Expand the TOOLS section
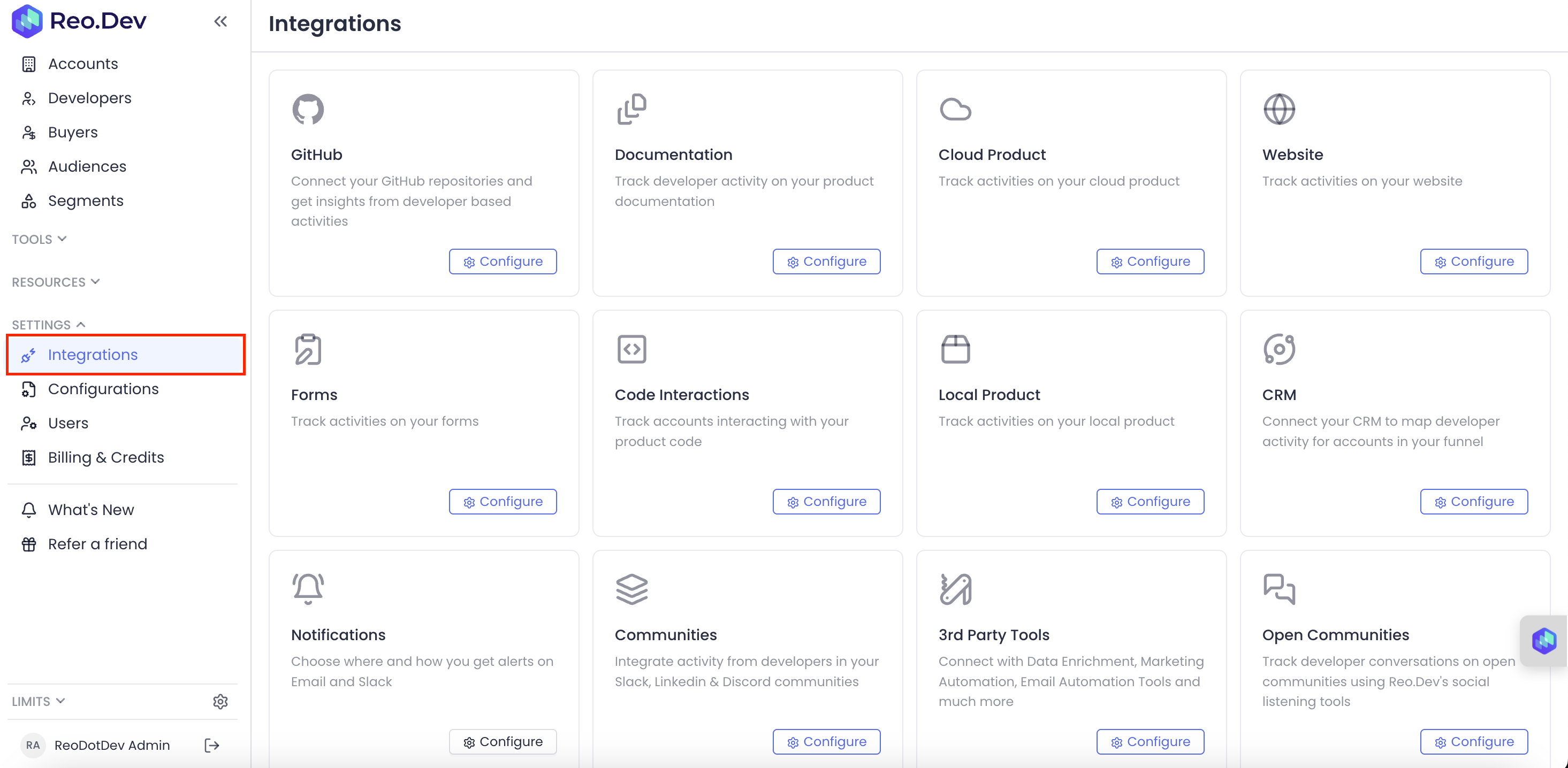Image resolution: width=1568 pixels, height=768 pixels. (x=40, y=239)
